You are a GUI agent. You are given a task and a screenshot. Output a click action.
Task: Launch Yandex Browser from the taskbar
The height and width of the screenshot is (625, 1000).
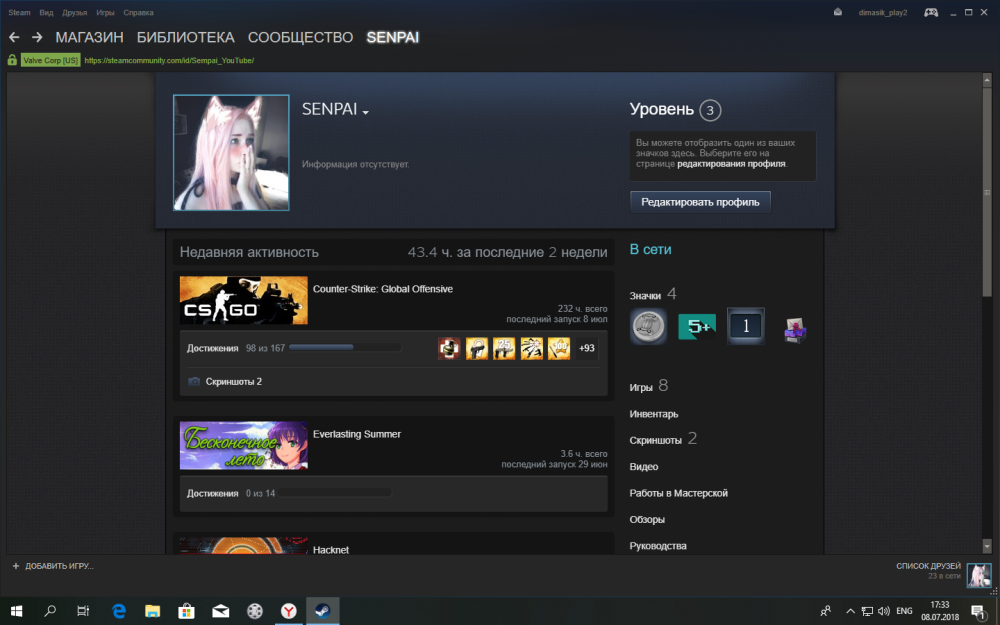tap(289, 611)
